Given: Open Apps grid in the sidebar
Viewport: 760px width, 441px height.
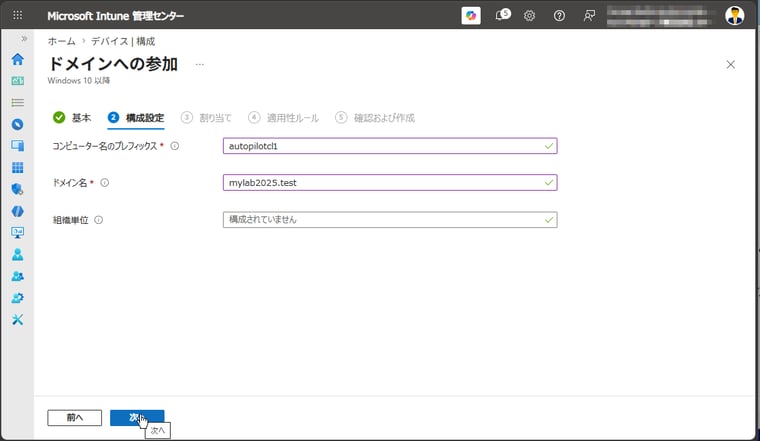Looking at the screenshot, I should click(17, 168).
